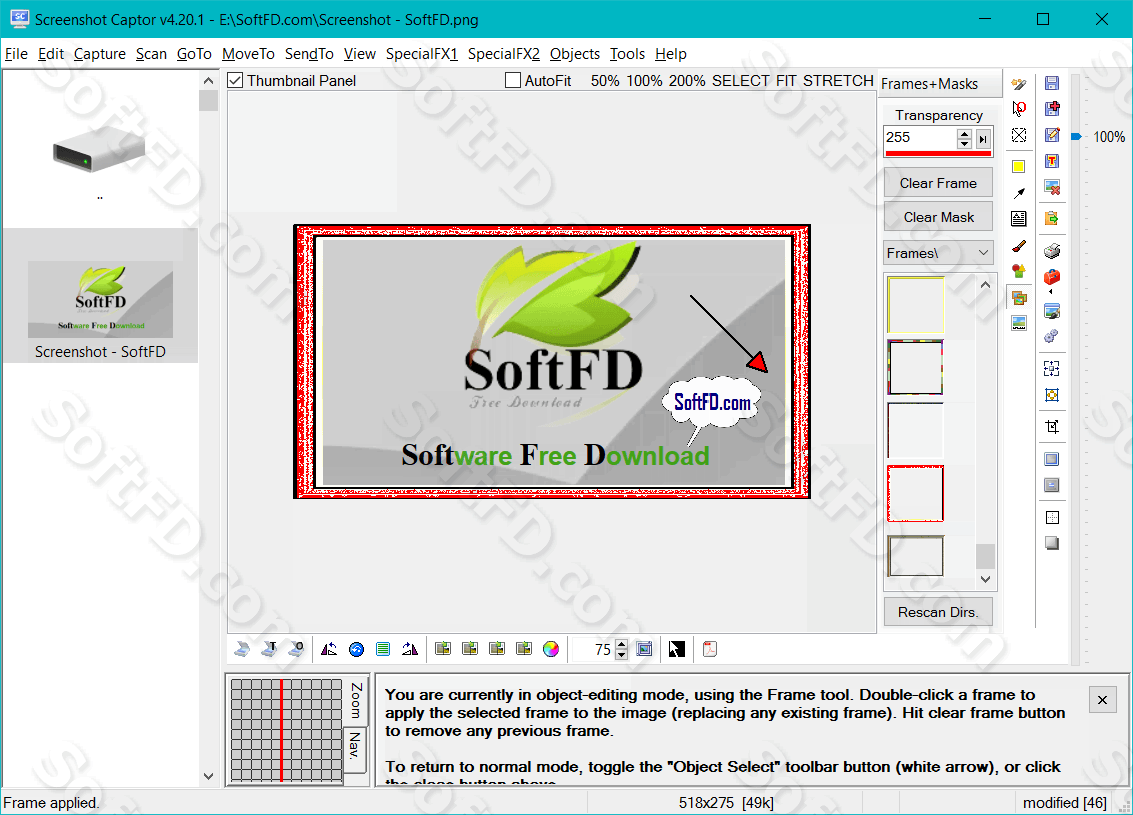This screenshot has height=815, width=1133.
Task: Select the magic wand tool
Action: pos(1019,85)
